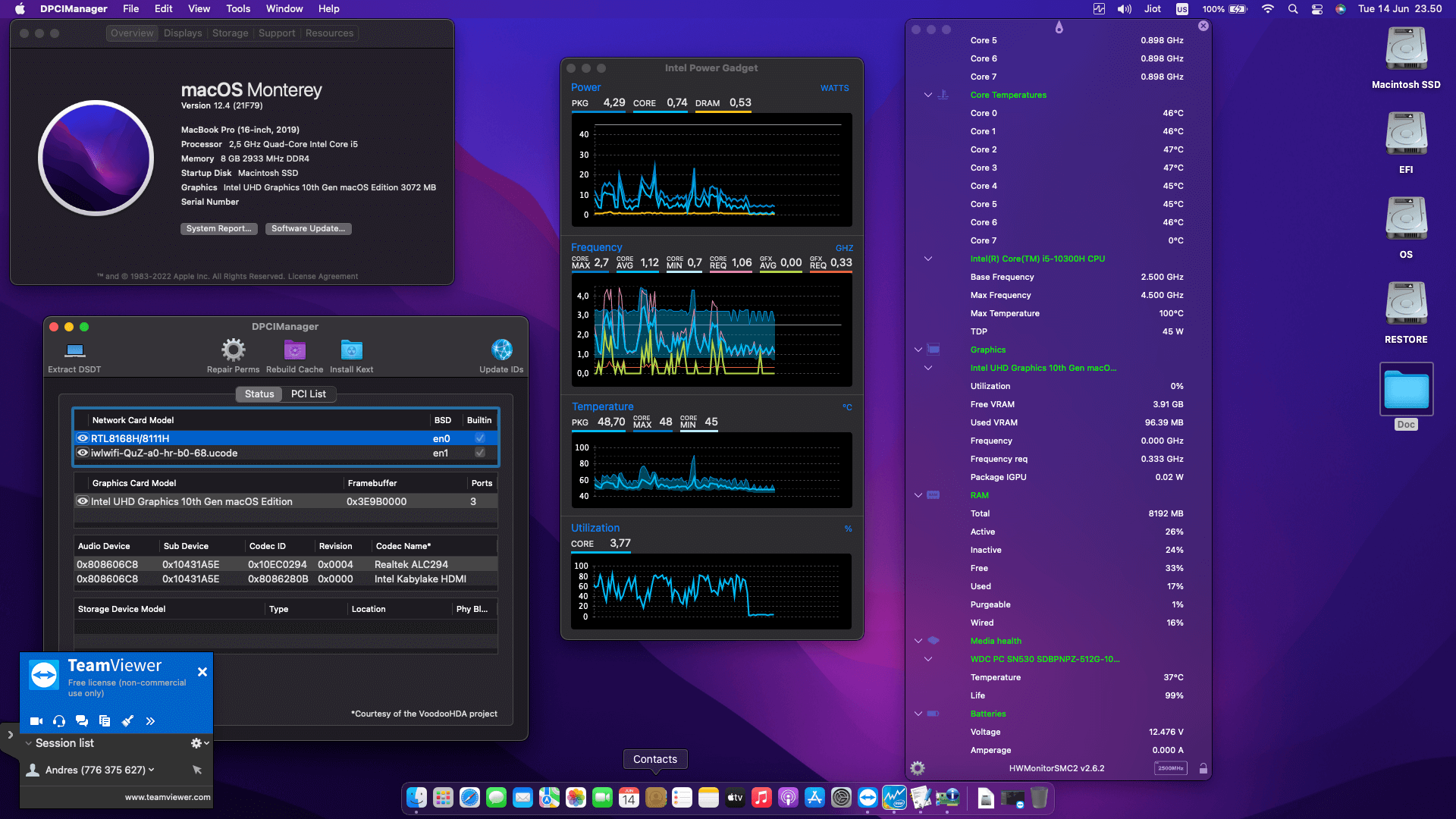Expand TeamViewer toolbar with double-arrow icon

(150, 721)
